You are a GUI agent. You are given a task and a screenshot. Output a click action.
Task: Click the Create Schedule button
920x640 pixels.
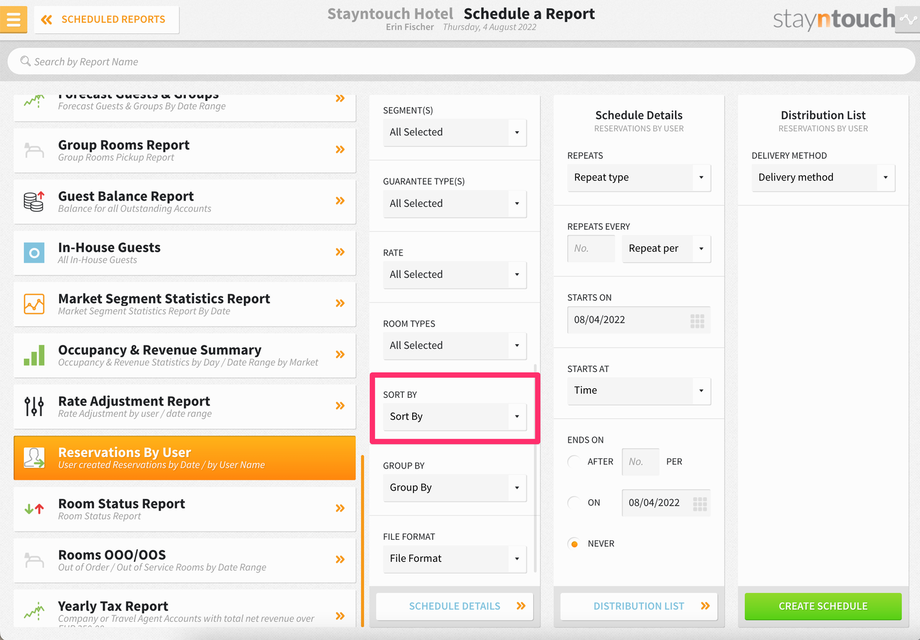tap(823, 606)
